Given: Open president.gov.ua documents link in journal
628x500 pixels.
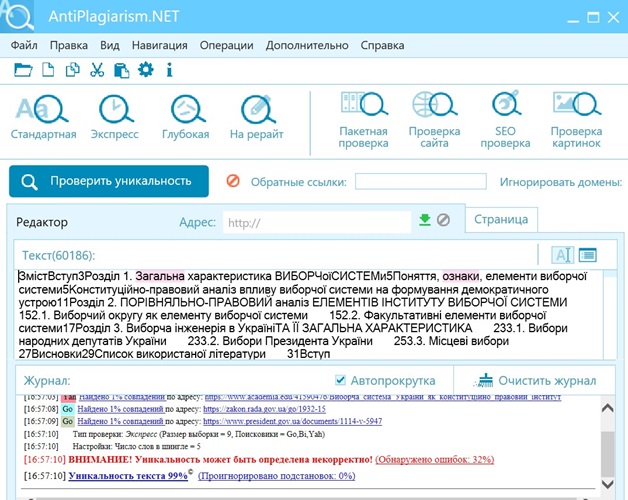Looking at the screenshot, I should click(x=292, y=421).
